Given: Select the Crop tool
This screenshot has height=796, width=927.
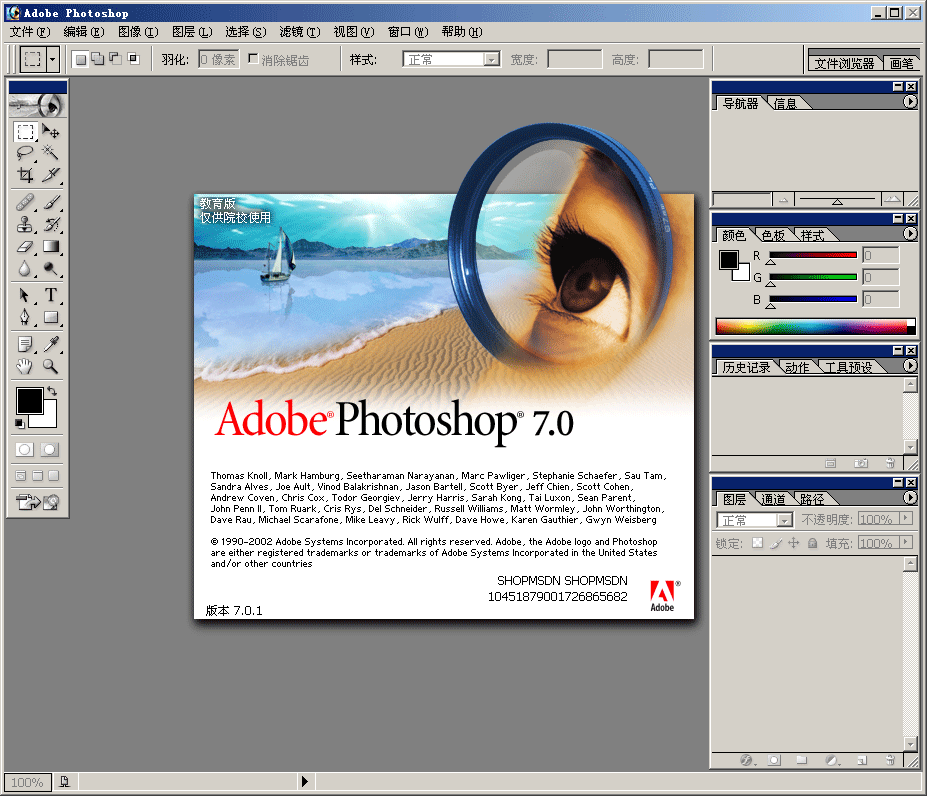Looking at the screenshot, I should pyautogui.click(x=25, y=175).
